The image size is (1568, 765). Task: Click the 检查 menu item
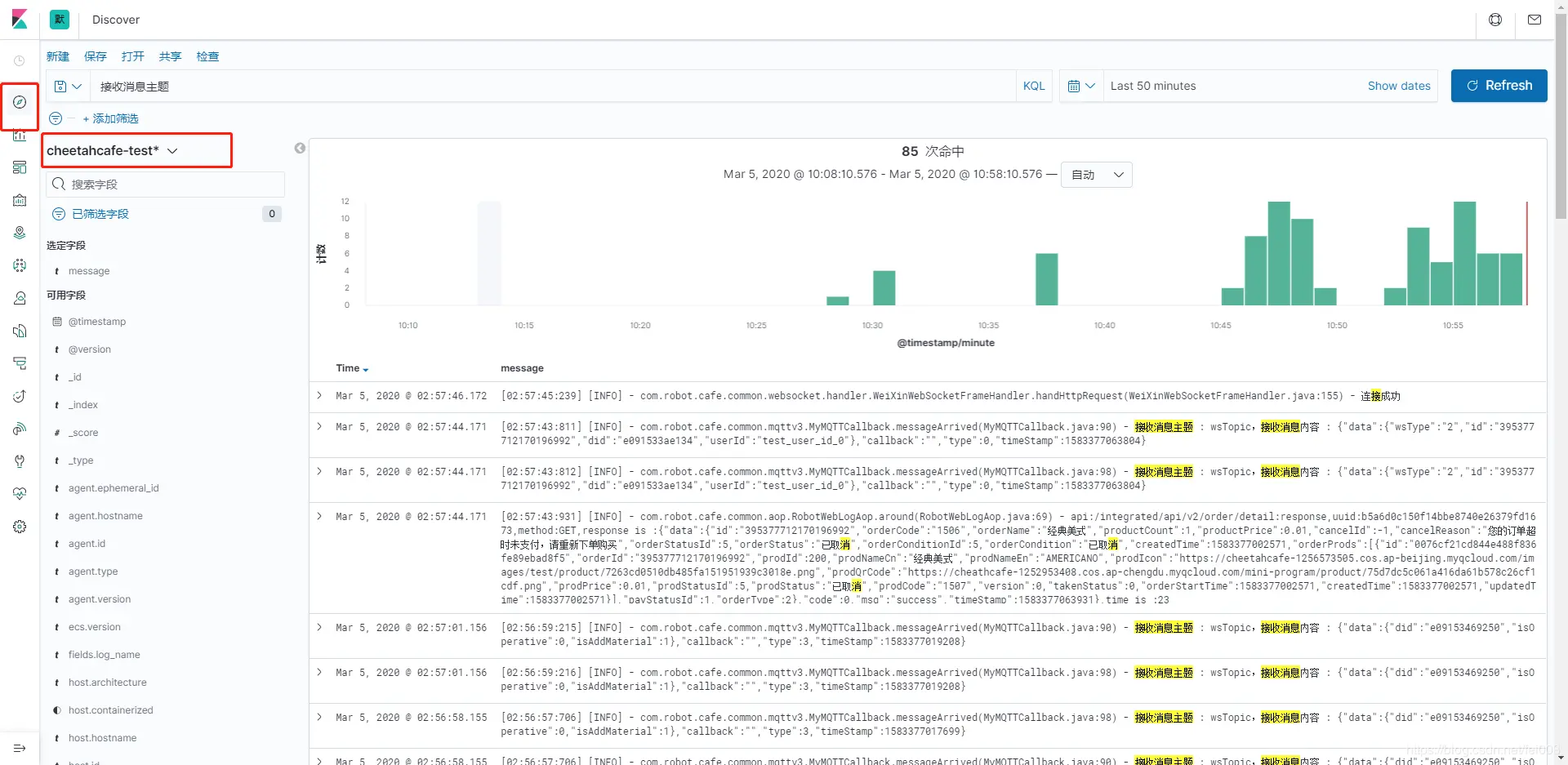(208, 56)
